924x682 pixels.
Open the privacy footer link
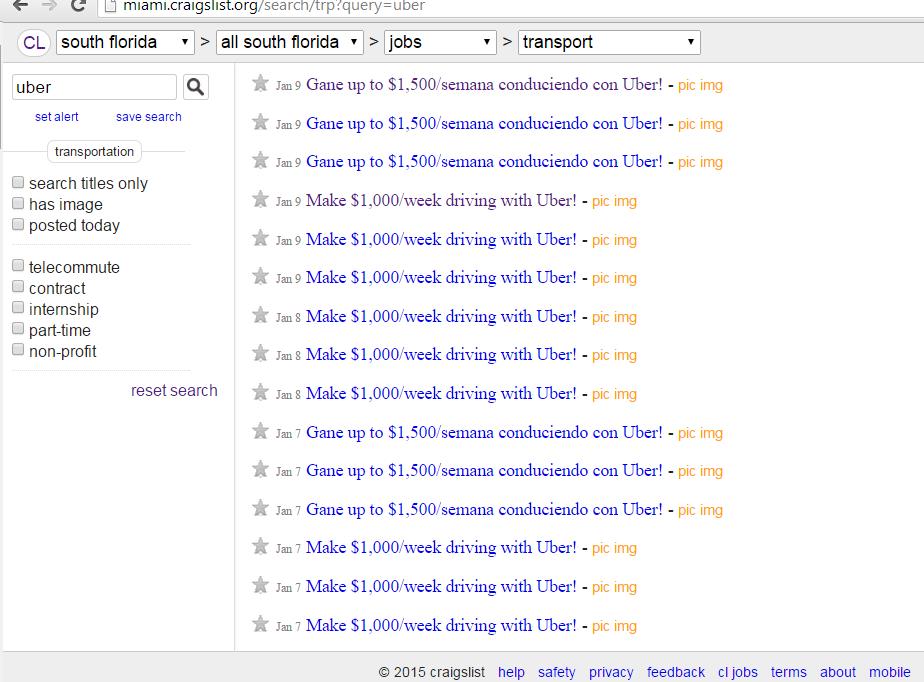coord(611,672)
